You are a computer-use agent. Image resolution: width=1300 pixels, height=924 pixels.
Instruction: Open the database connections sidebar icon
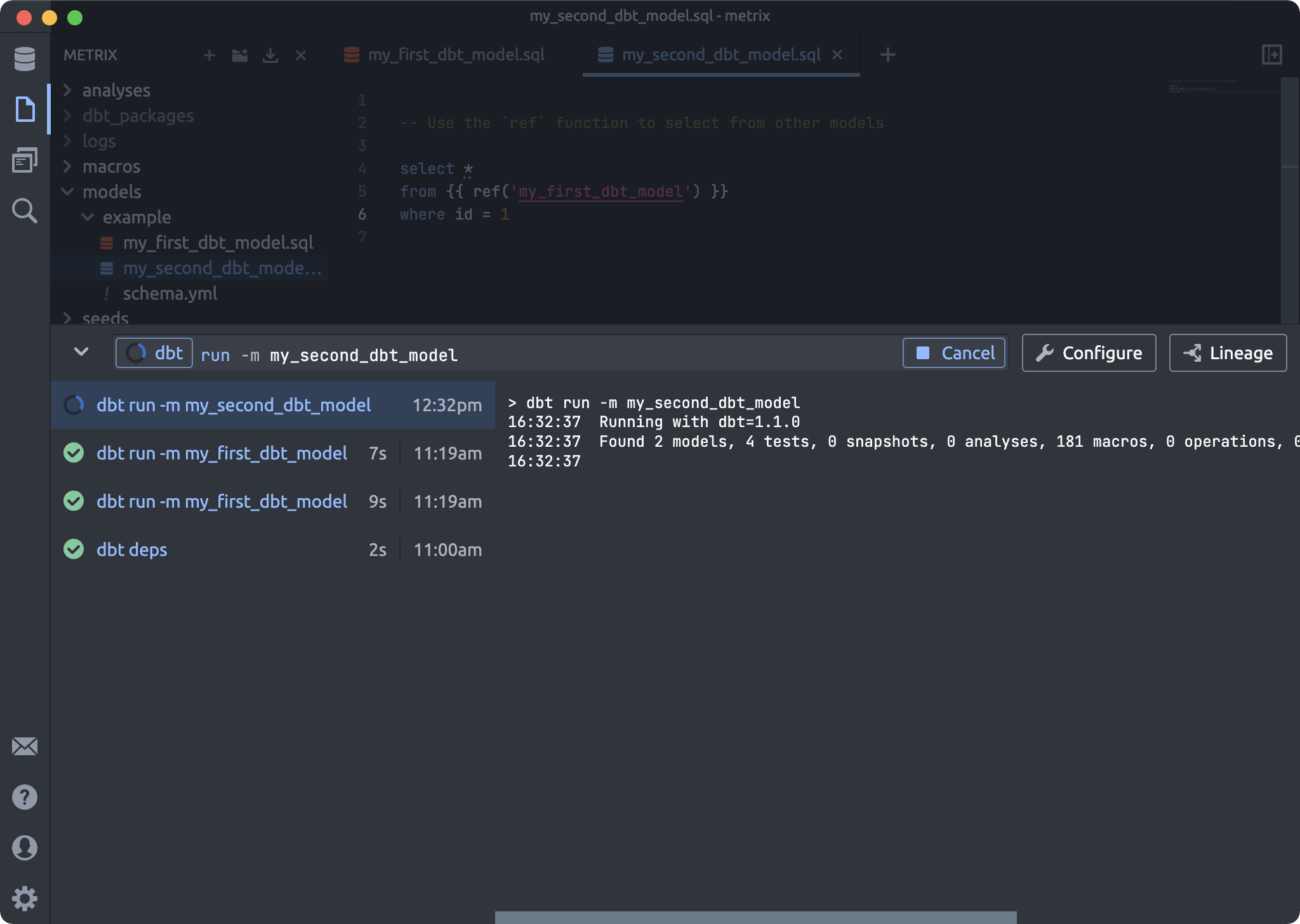(25, 58)
